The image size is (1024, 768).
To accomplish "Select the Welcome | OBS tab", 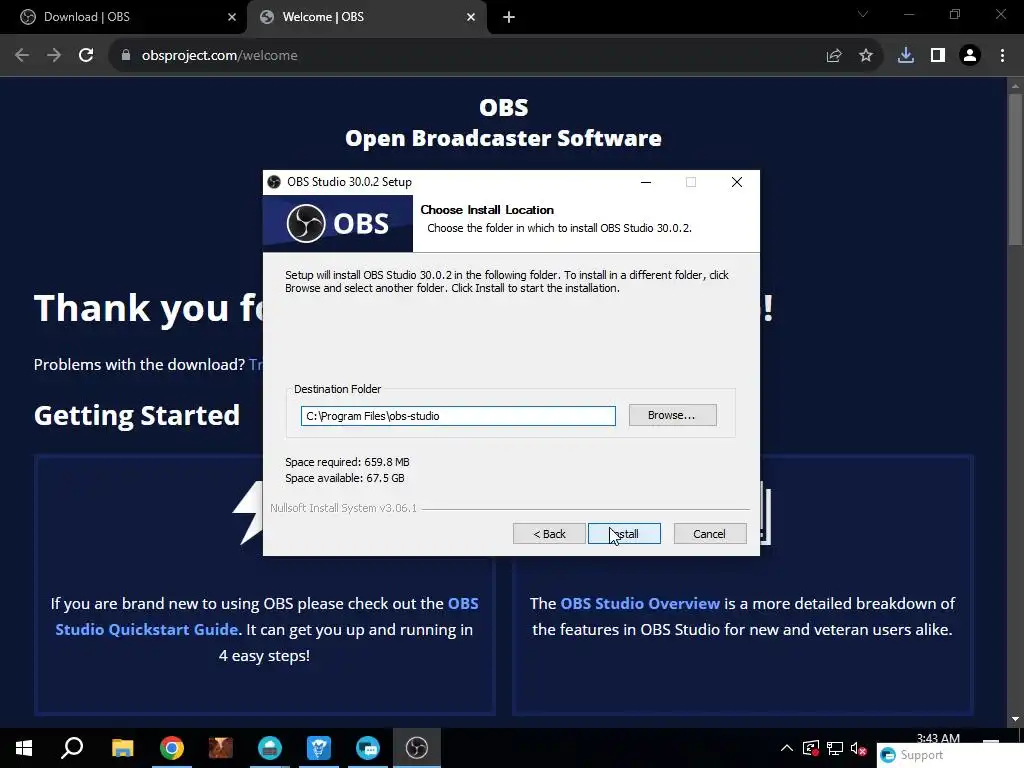I will click(366, 17).
